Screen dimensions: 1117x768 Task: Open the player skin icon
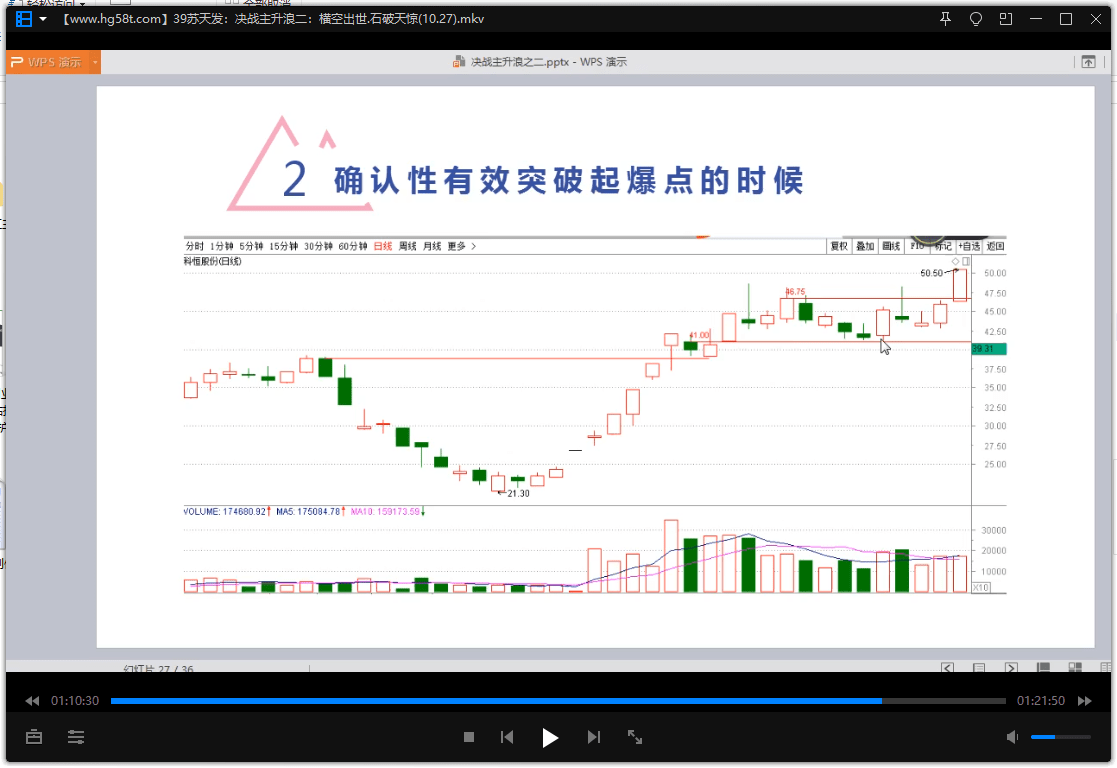(x=976, y=19)
